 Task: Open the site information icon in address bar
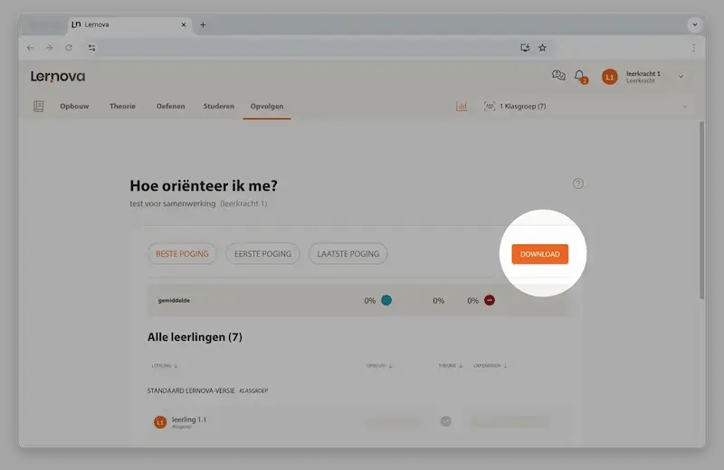coord(92,48)
